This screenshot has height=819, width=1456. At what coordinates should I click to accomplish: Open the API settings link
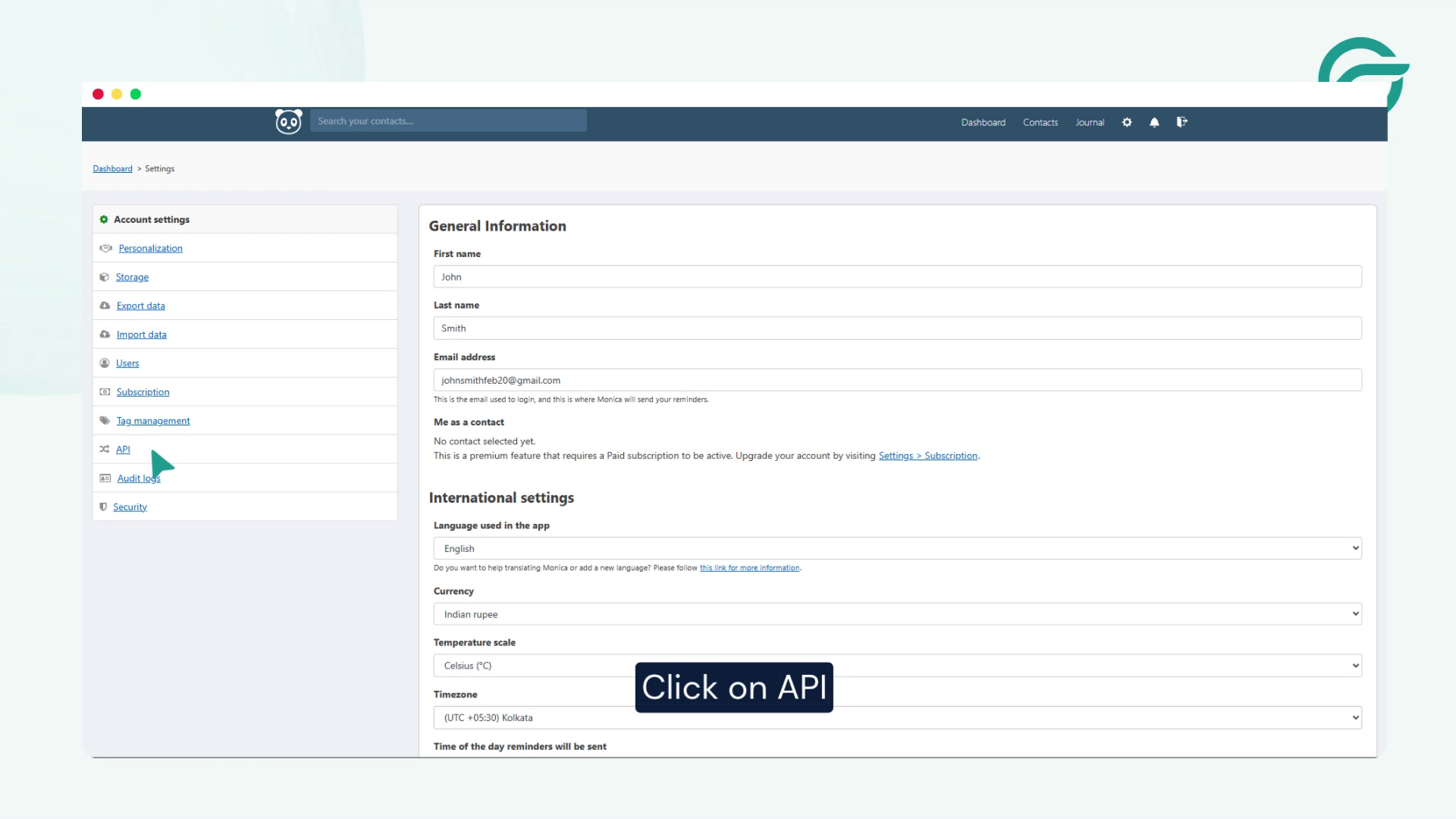[123, 450]
